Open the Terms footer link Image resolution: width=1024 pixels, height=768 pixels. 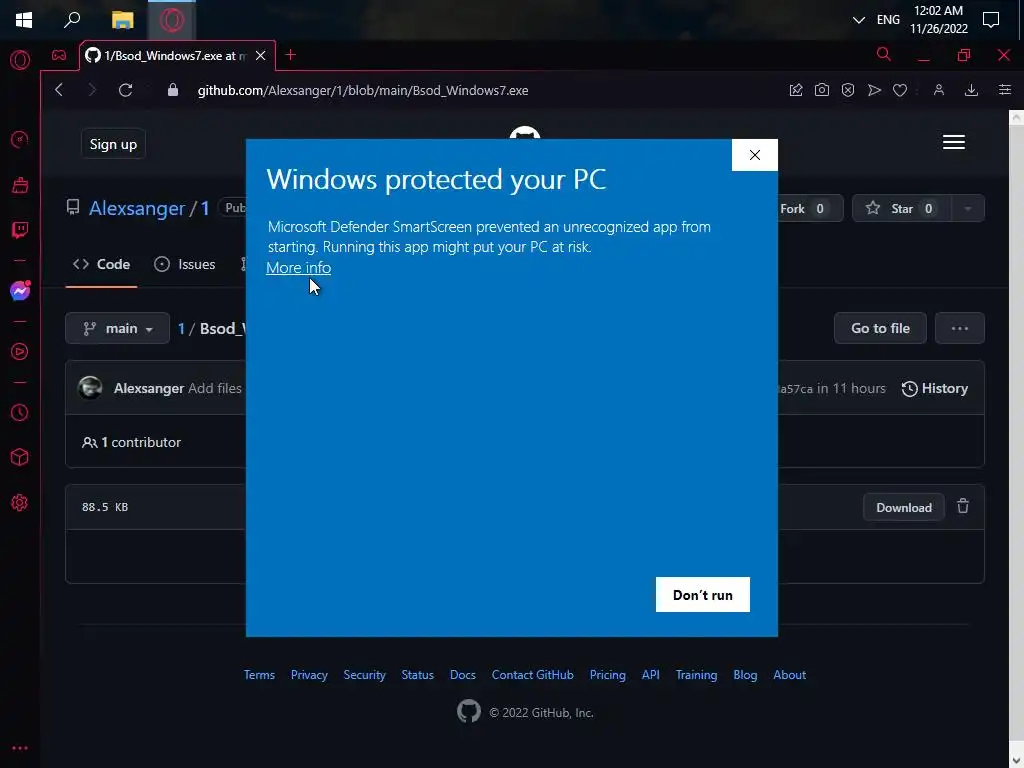pos(259,675)
